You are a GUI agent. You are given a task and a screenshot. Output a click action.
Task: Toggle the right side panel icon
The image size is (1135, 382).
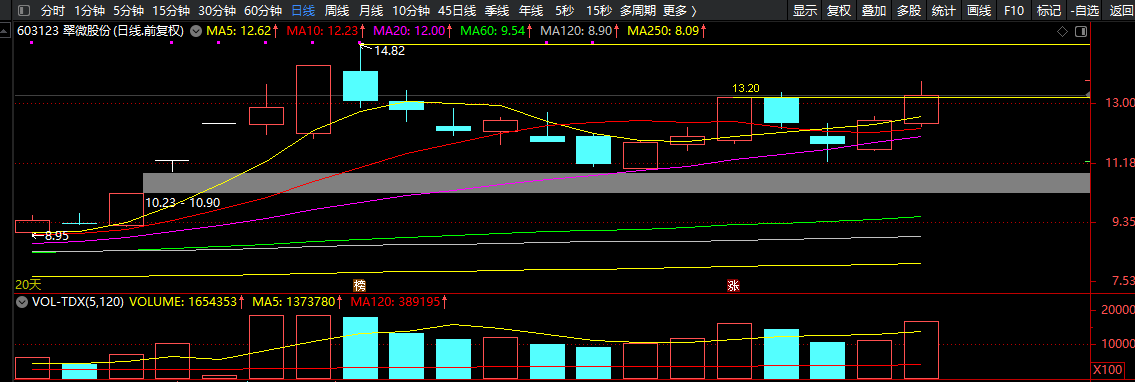pos(1081,32)
